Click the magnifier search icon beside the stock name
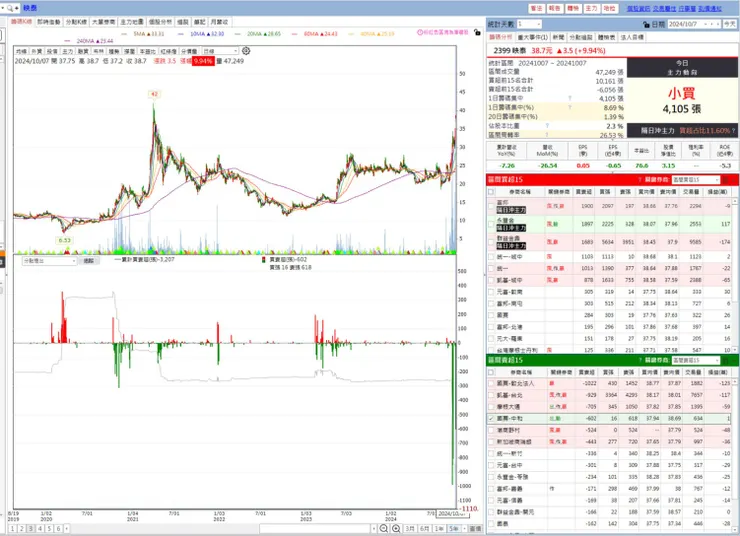The image size is (740, 536). [10, 8]
